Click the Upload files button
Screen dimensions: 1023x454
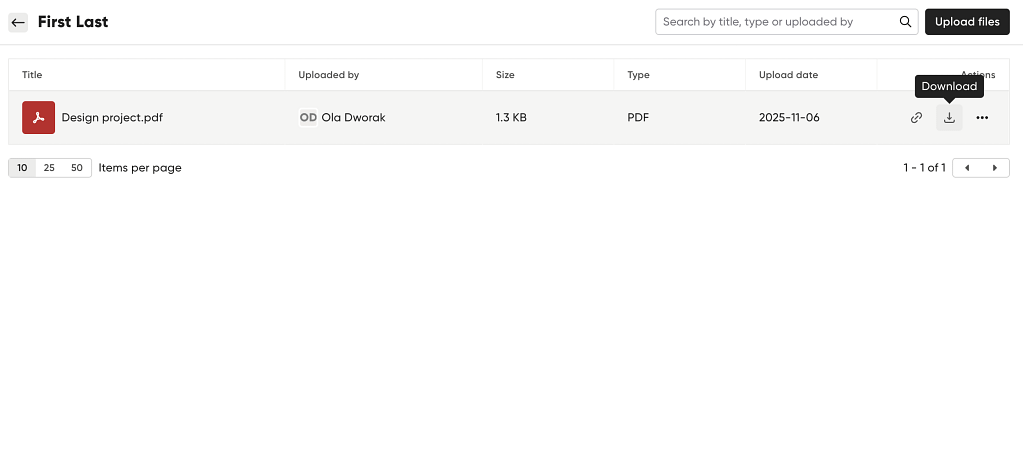967,22
